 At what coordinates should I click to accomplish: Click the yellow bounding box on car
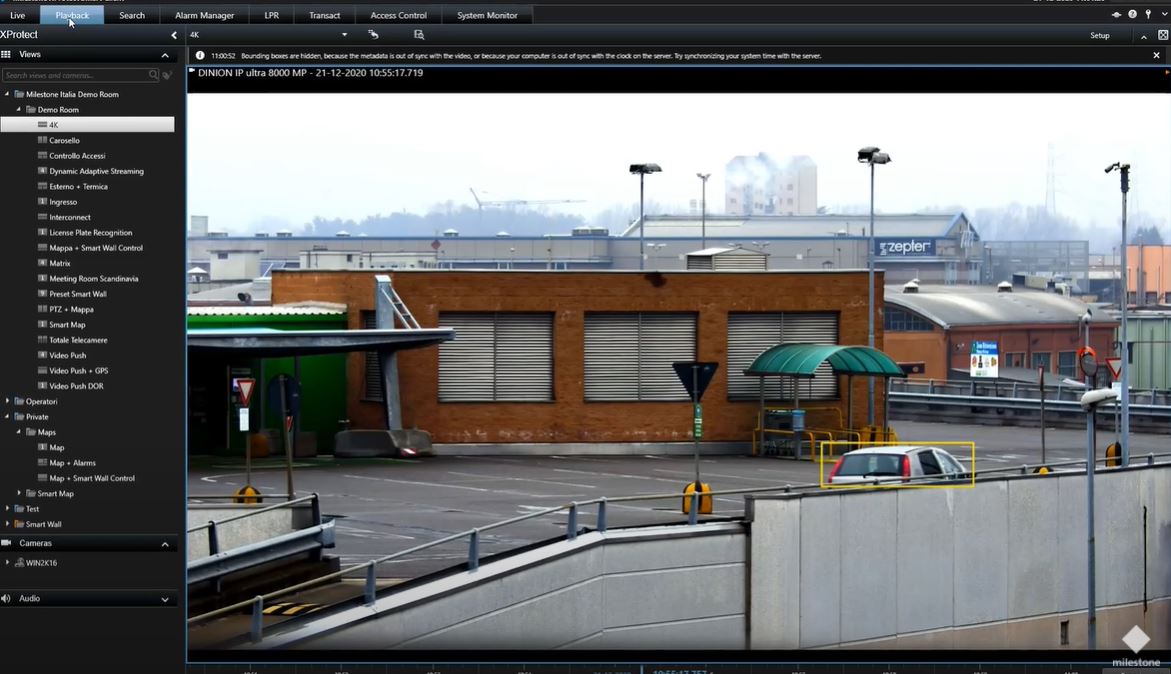(897, 465)
